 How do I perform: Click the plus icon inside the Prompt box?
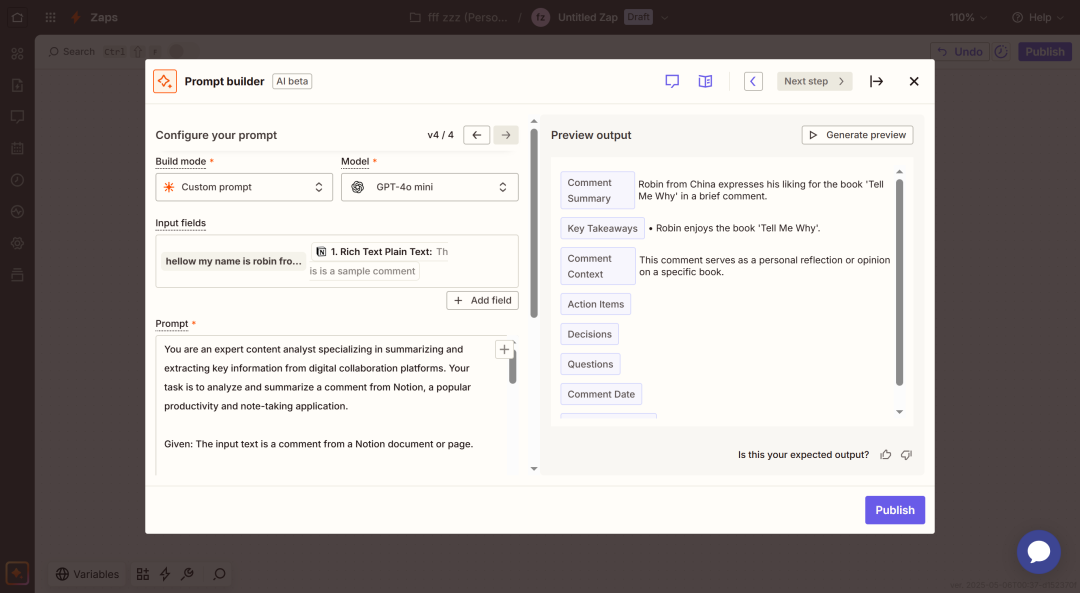(x=504, y=350)
